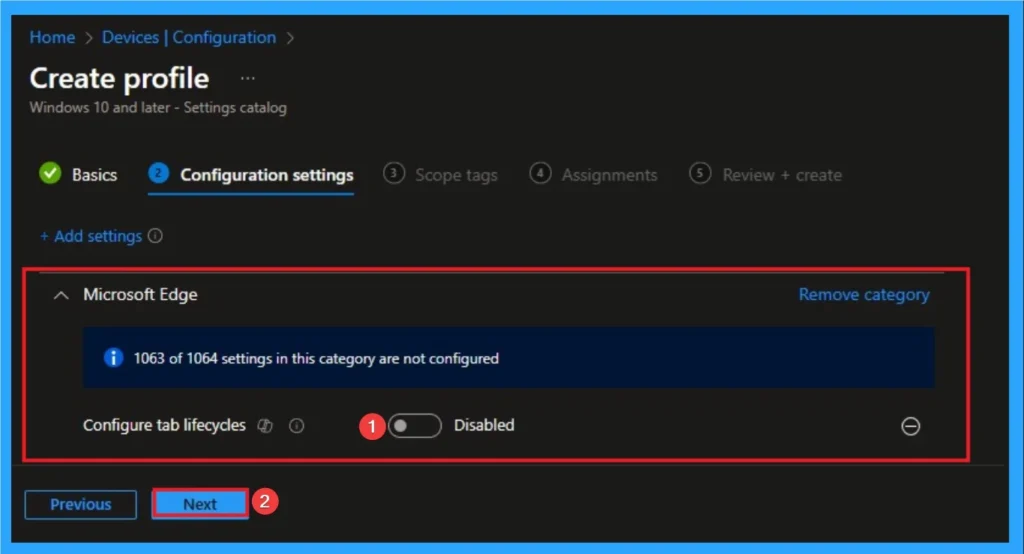Click the Configure tab lifecycles label
Image resolution: width=1024 pixels, height=554 pixels.
(x=164, y=425)
